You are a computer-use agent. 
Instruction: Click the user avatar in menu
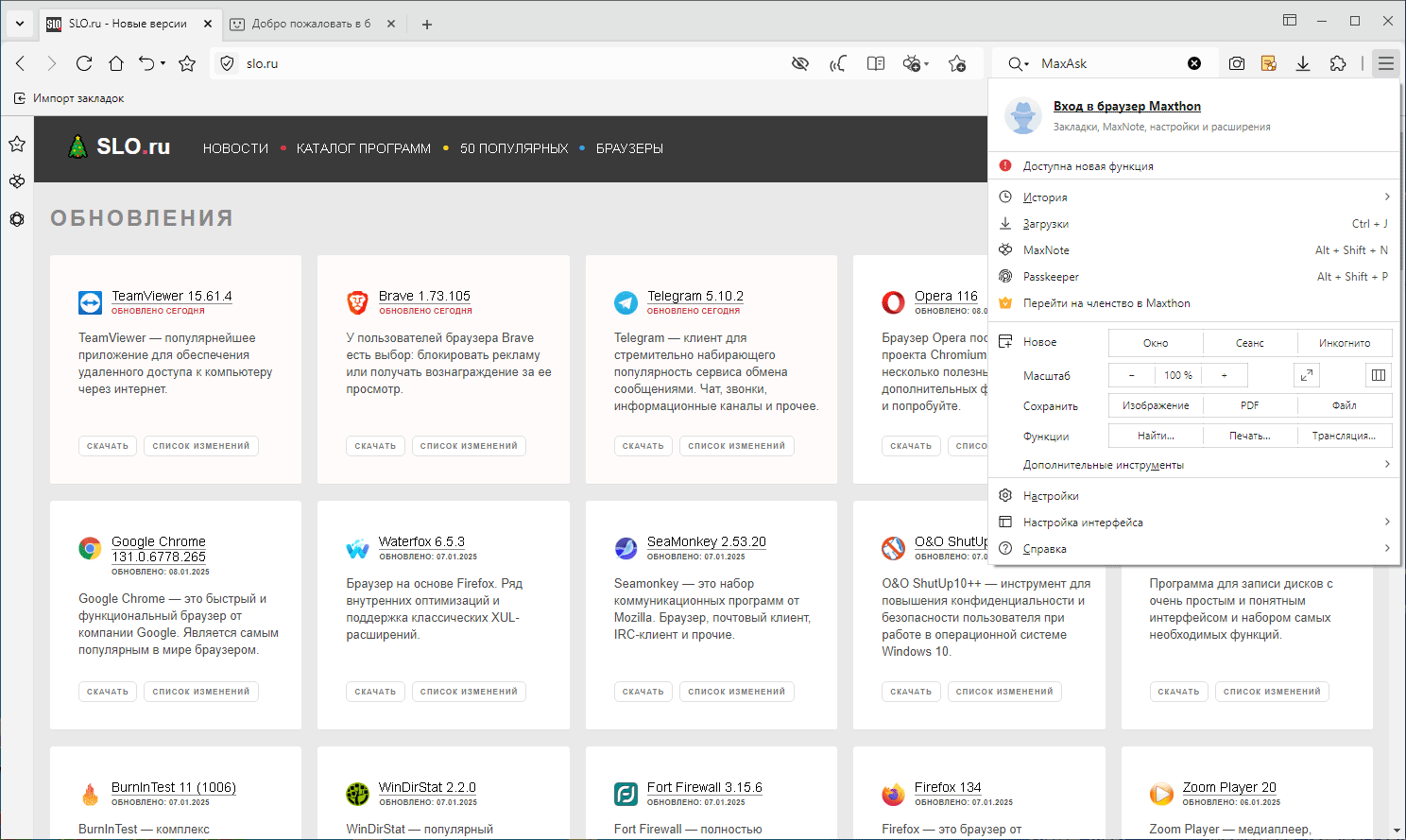pyautogui.click(x=1022, y=115)
